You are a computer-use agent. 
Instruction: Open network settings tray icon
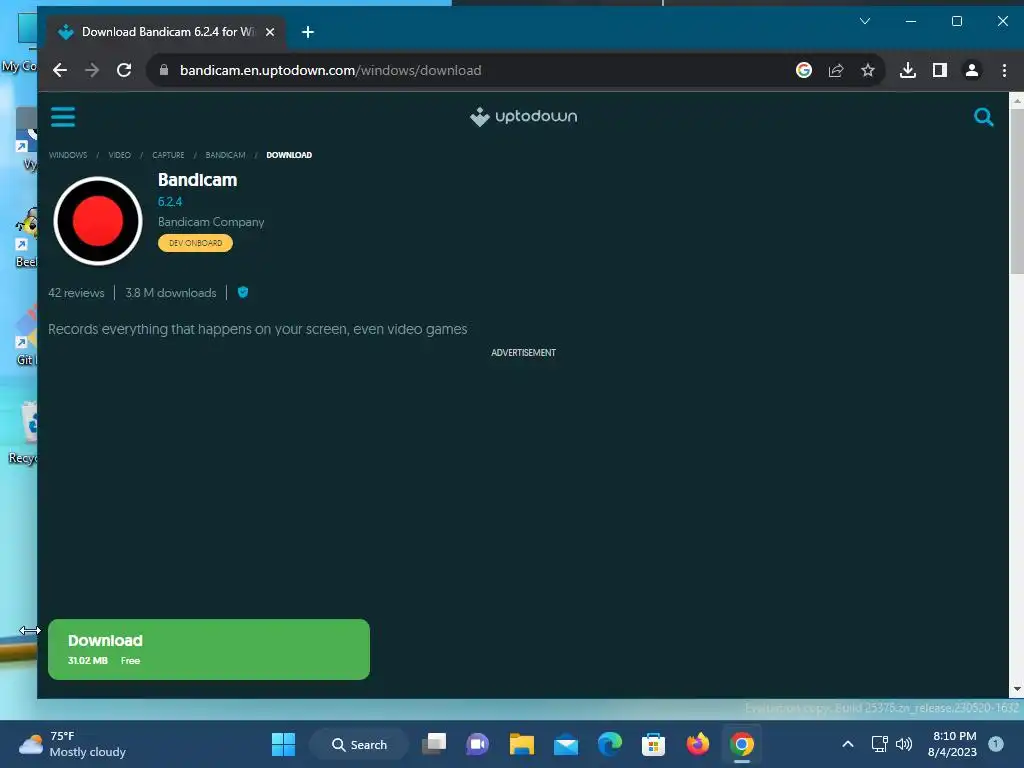click(x=880, y=744)
